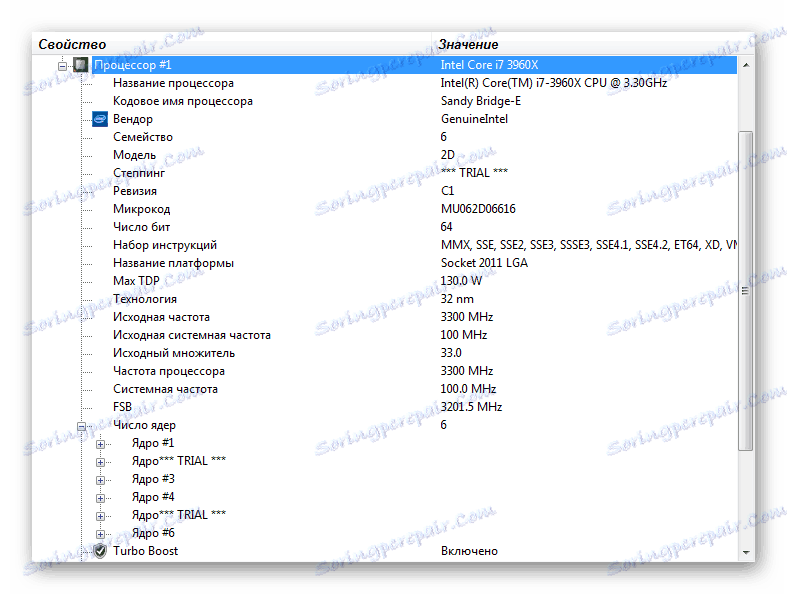Select the Технология row
The image size is (787, 594).
point(414,299)
